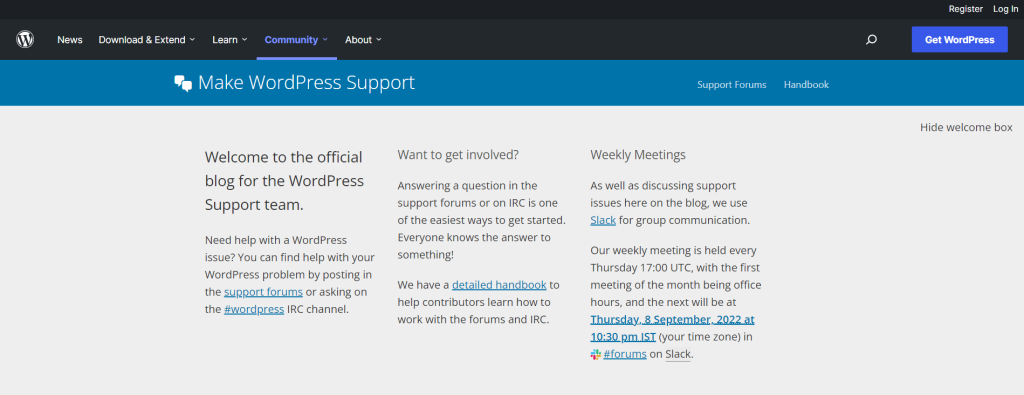
Task: Click the Slack link under Weekly Meetings
Action: tap(603, 221)
